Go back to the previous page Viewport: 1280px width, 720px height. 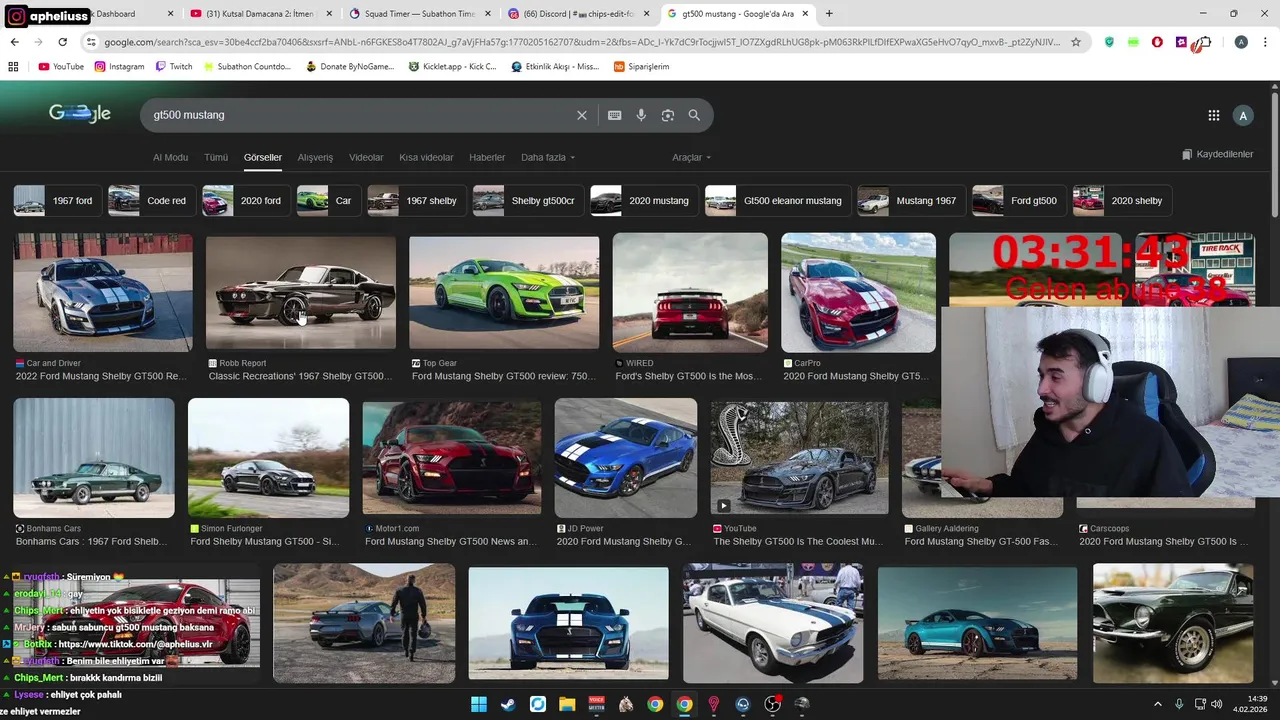click(14, 42)
